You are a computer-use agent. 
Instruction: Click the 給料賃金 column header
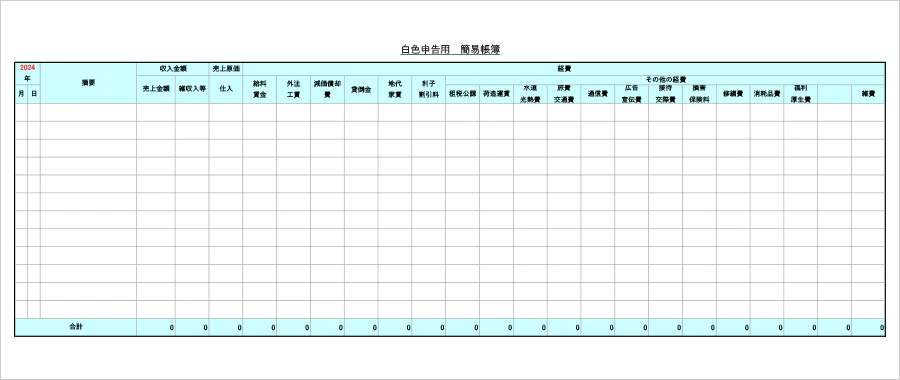tap(259, 89)
